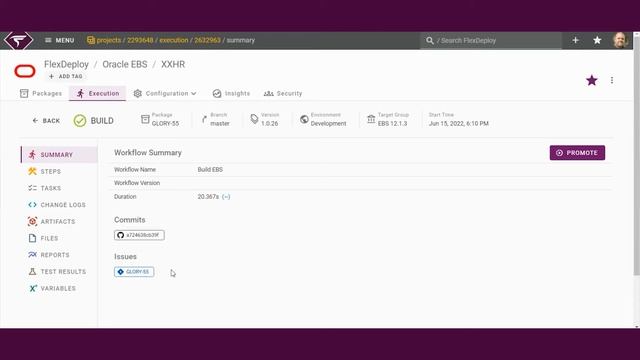Click the Environment globe icon
Image resolution: width=640 pixels, height=360 pixels.
(x=304, y=119)
